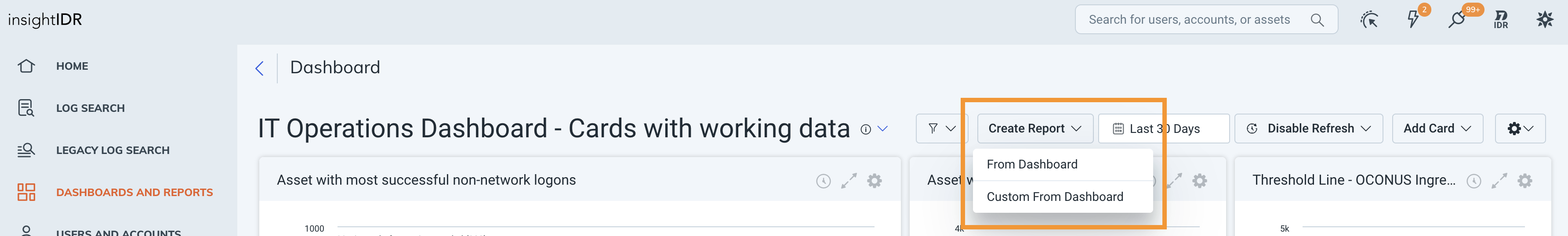The width and height of the screenshot is (1568, 236).
Task: Click the lightning bolt notifications icon
Action: click(1413, 20)
